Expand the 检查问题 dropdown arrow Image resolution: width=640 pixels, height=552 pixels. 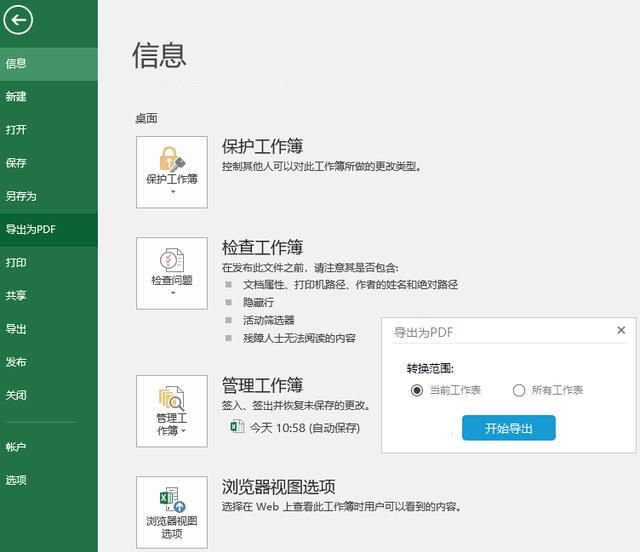(173, 293)
